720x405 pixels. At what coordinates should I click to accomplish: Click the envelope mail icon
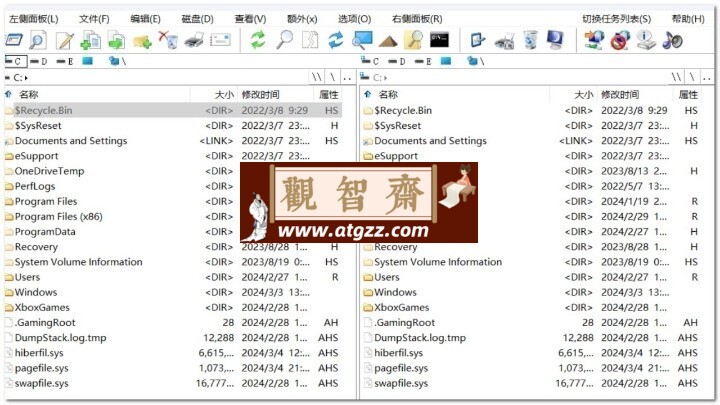click(220, 40)
